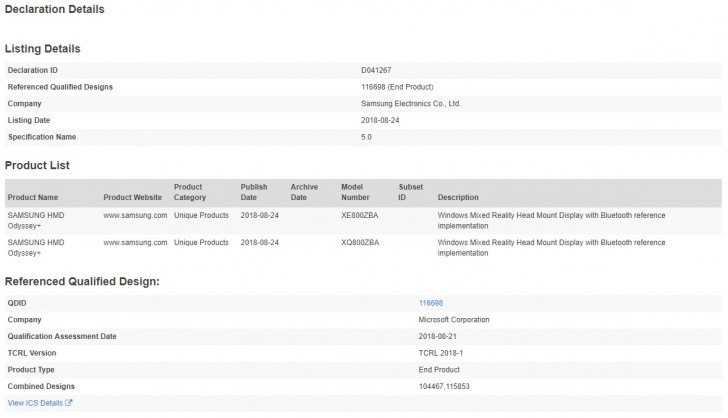
Task: Open the blue QDID 116698 link
Action: [x=430, y=301]
